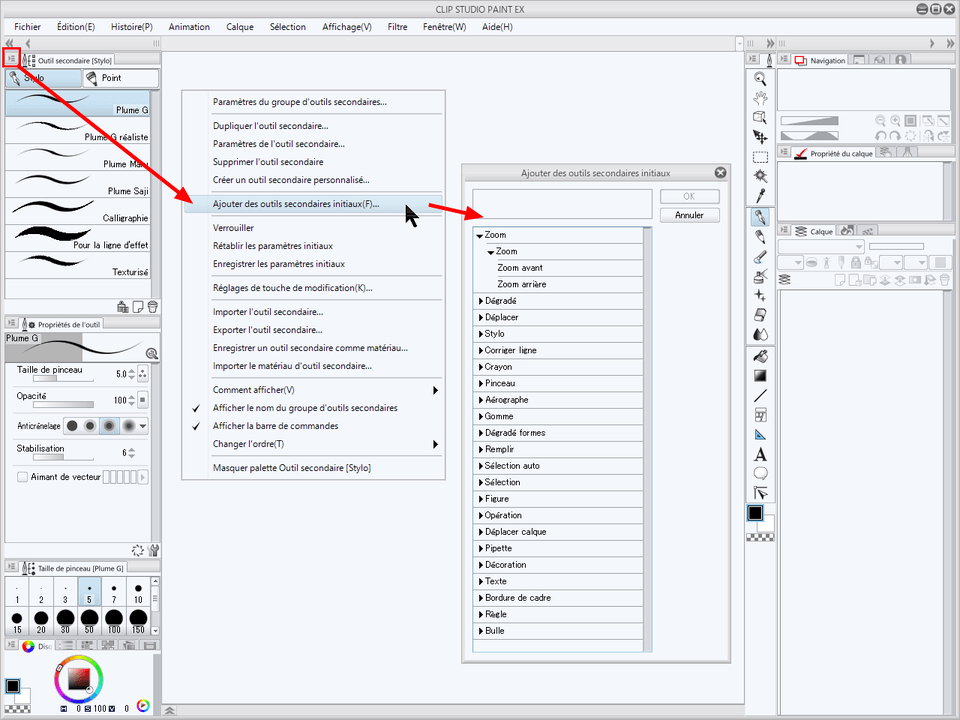
Task: Select the Ruler triangle tool
Action: pos(760,435)
